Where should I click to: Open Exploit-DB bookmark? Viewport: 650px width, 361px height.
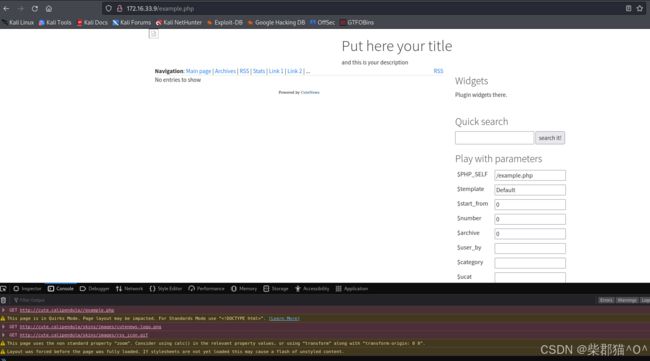tap(225, 22)
